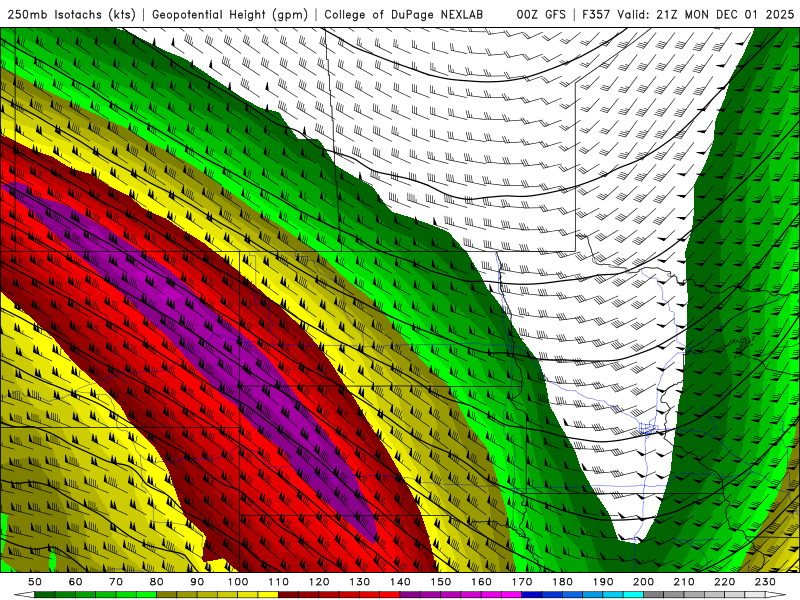Click the 160 knot label on color bar
Image resolution: width=800 pixels, height=600 pixels.
pyautogui.click(x=482, y=582)
